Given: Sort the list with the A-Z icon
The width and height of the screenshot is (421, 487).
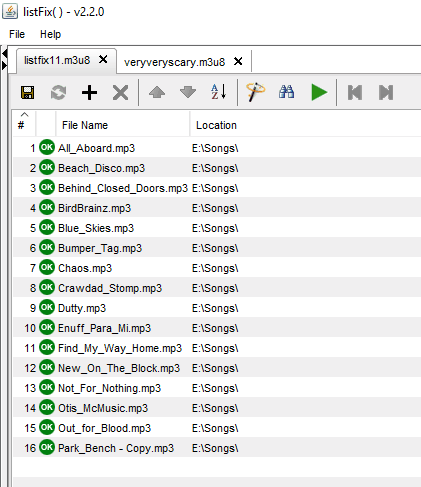Looking at the screenshot, I should pos(219,92).
